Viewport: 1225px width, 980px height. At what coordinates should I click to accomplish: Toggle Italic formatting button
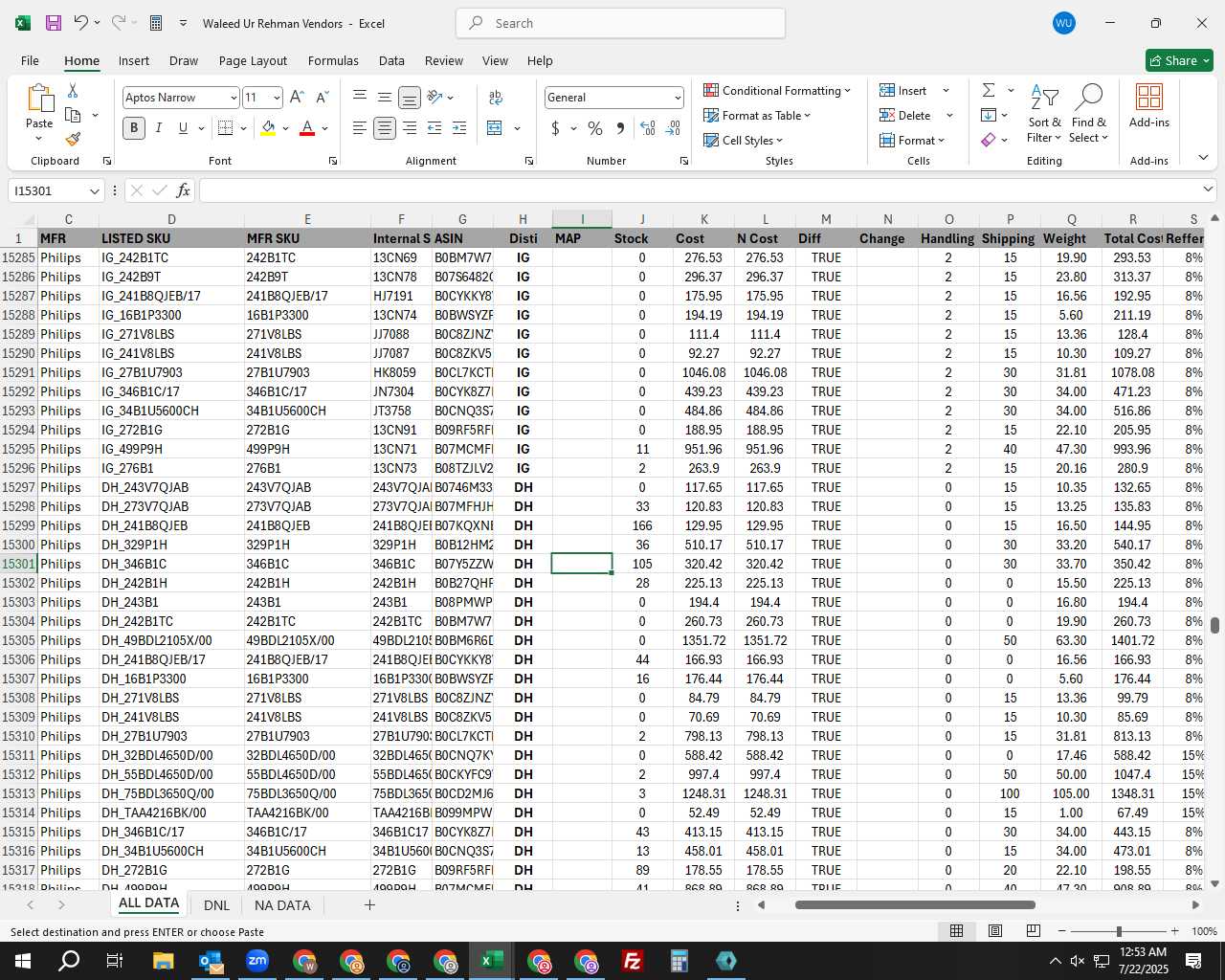[x=159, y=128]
